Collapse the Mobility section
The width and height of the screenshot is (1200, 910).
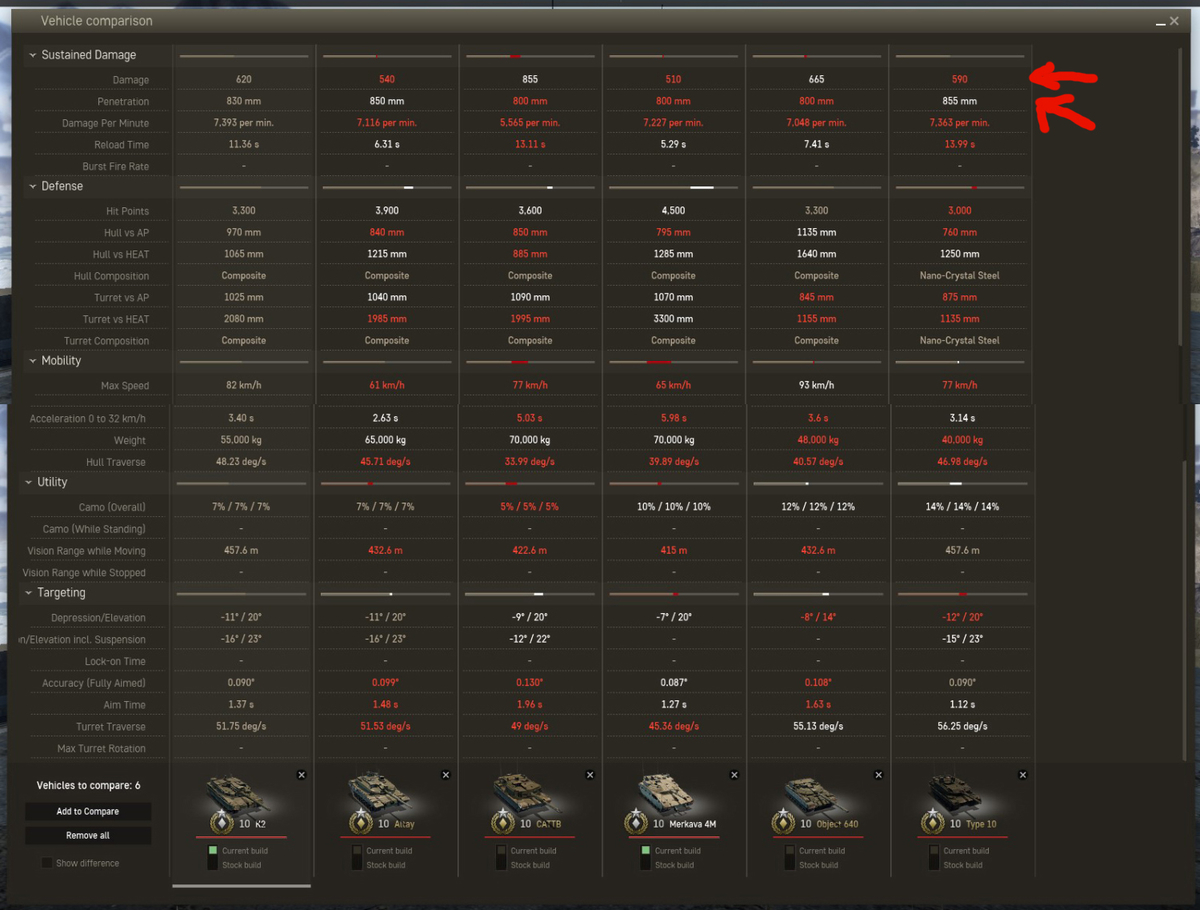click(33, 361)
